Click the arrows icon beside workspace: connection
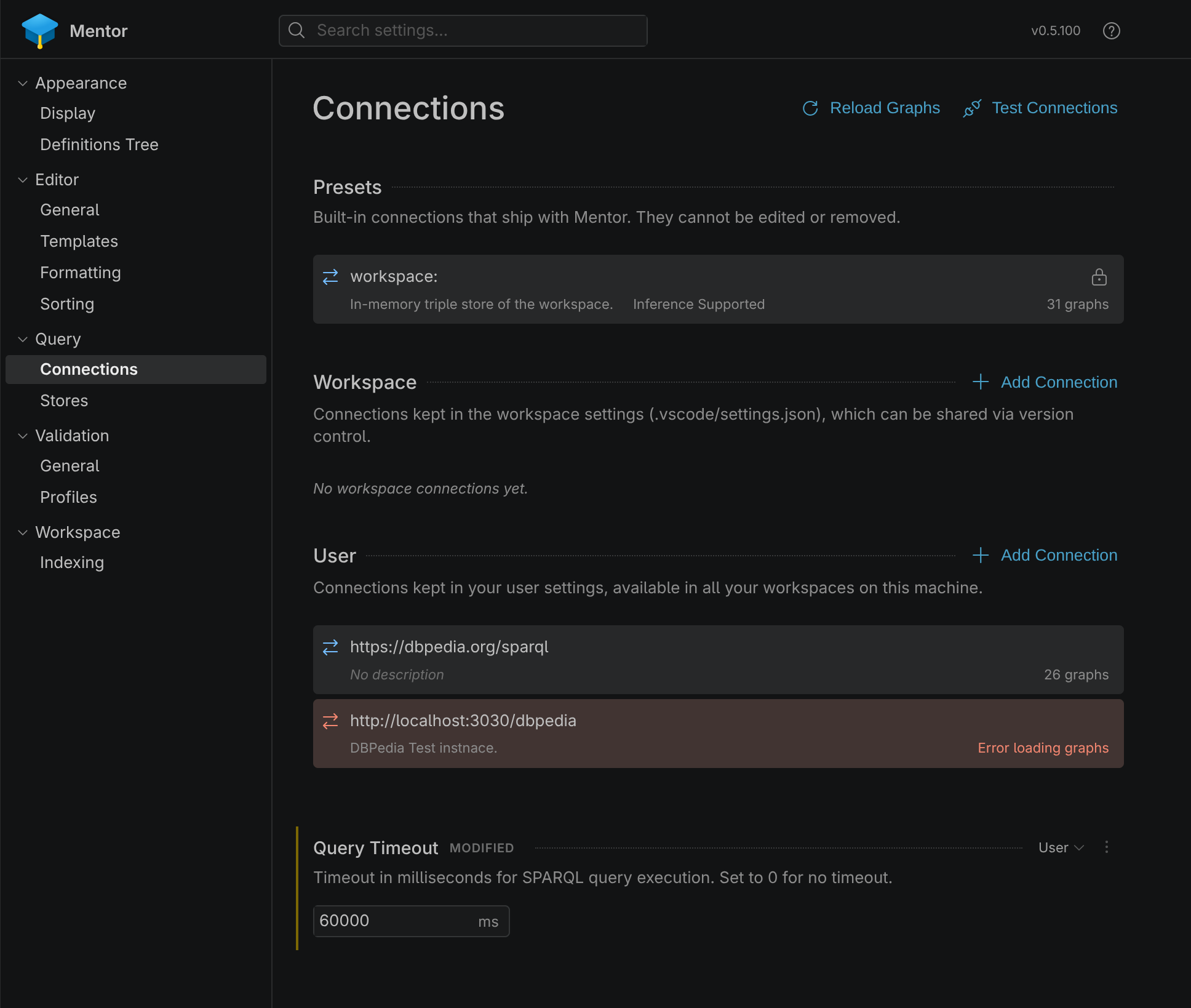The height and width of the screenshot is (1008, 1191). (330, 277)
